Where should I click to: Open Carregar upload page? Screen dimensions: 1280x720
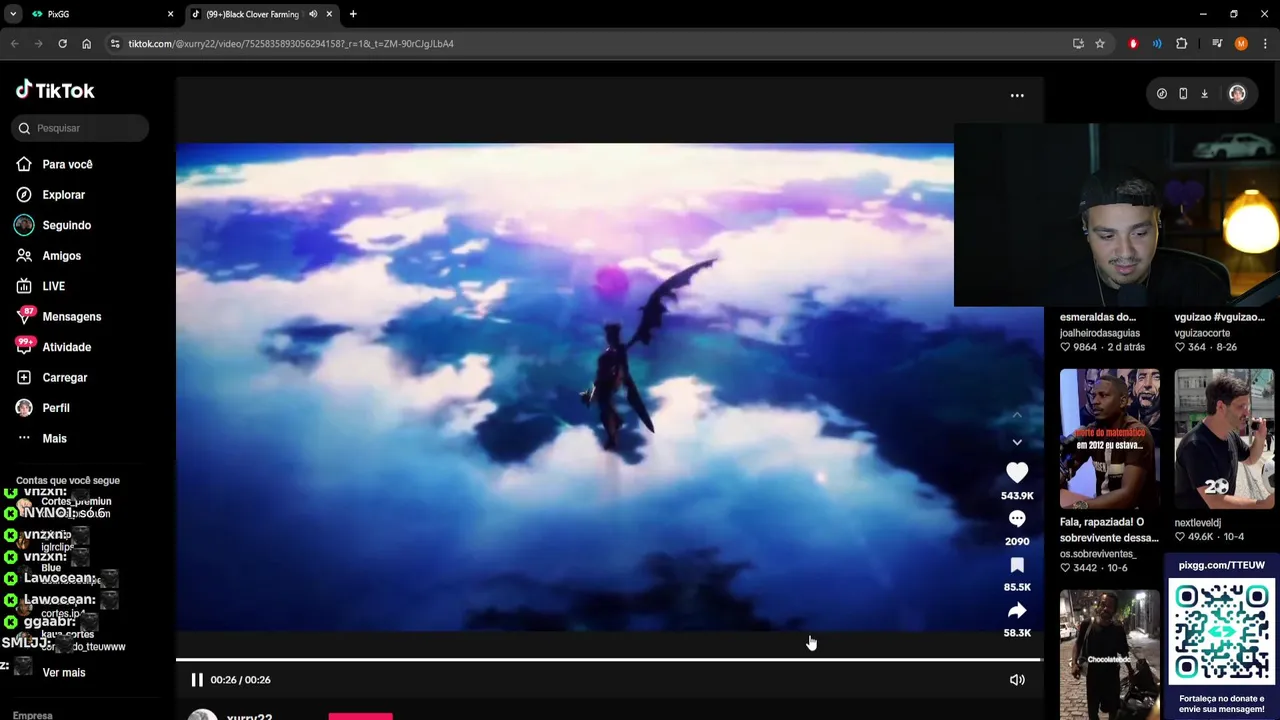(64, 378)
